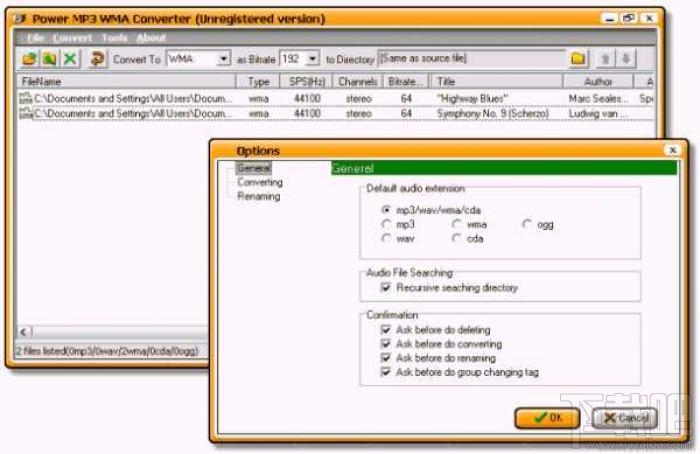Select Renaming in Options tree
Screen dimensions: 700x454
coord(259,196)
